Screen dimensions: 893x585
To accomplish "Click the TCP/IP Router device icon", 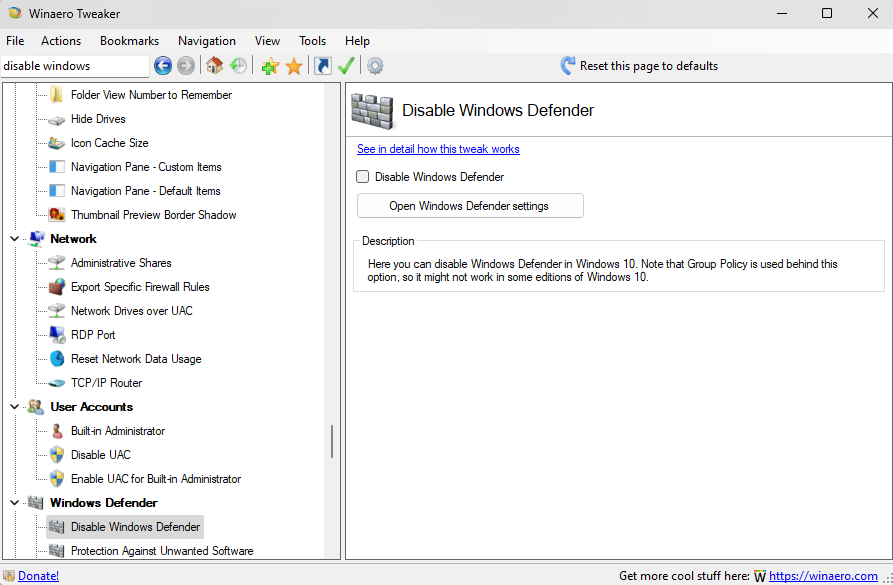I will click(x=56, y=383).
